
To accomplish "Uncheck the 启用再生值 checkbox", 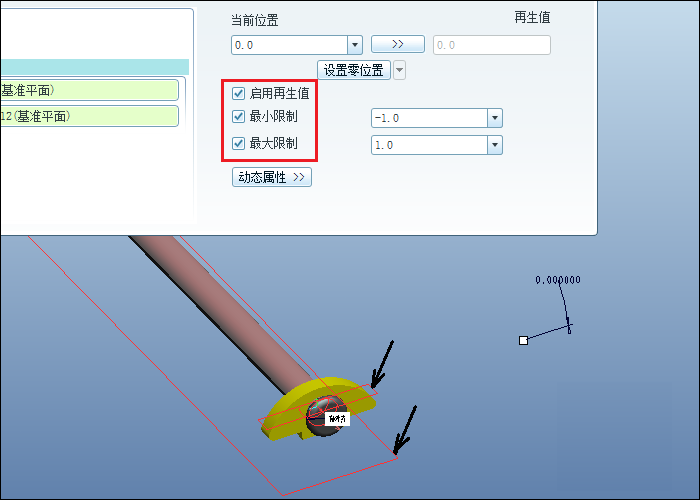I will click(238, 93).
